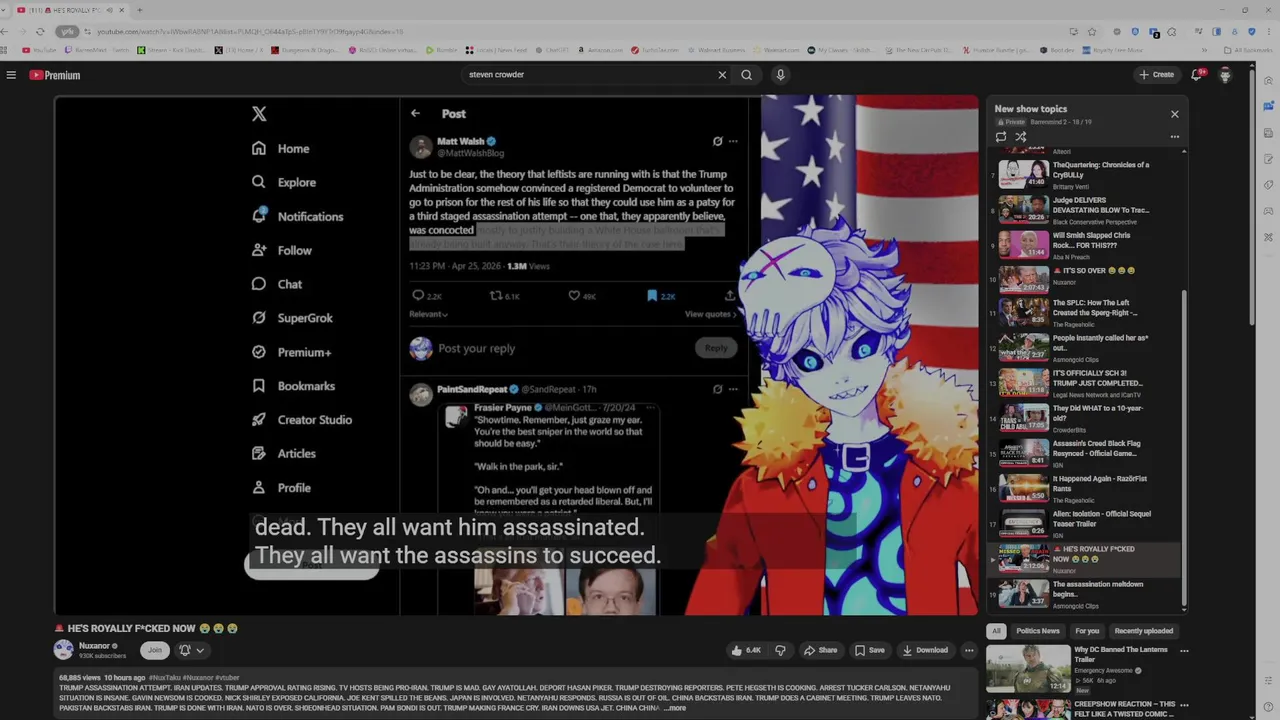Clear the search box text
The image size is (1280, 720).
pos(722,75)
